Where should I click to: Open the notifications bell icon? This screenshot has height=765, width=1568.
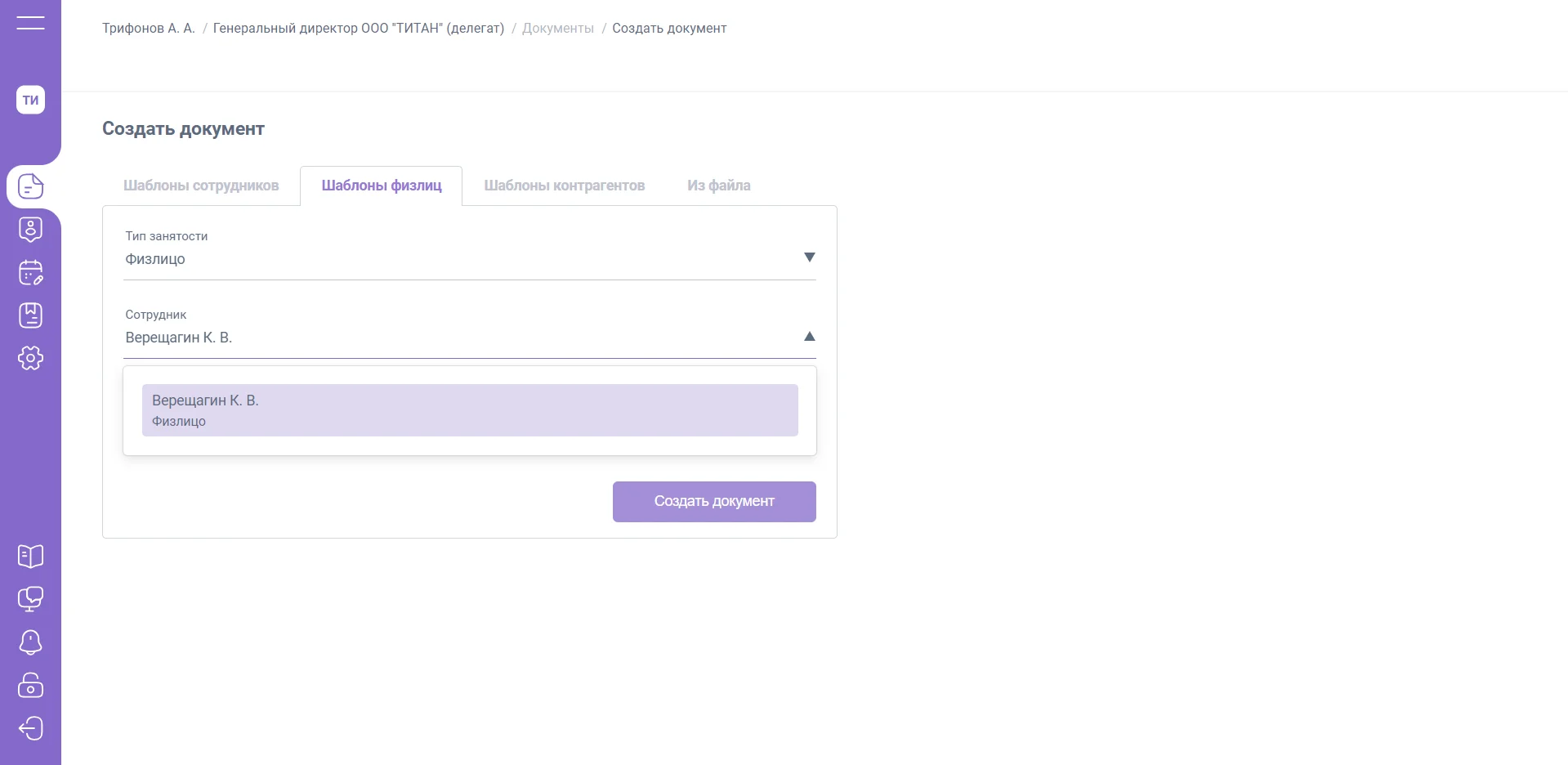(30, 642)
